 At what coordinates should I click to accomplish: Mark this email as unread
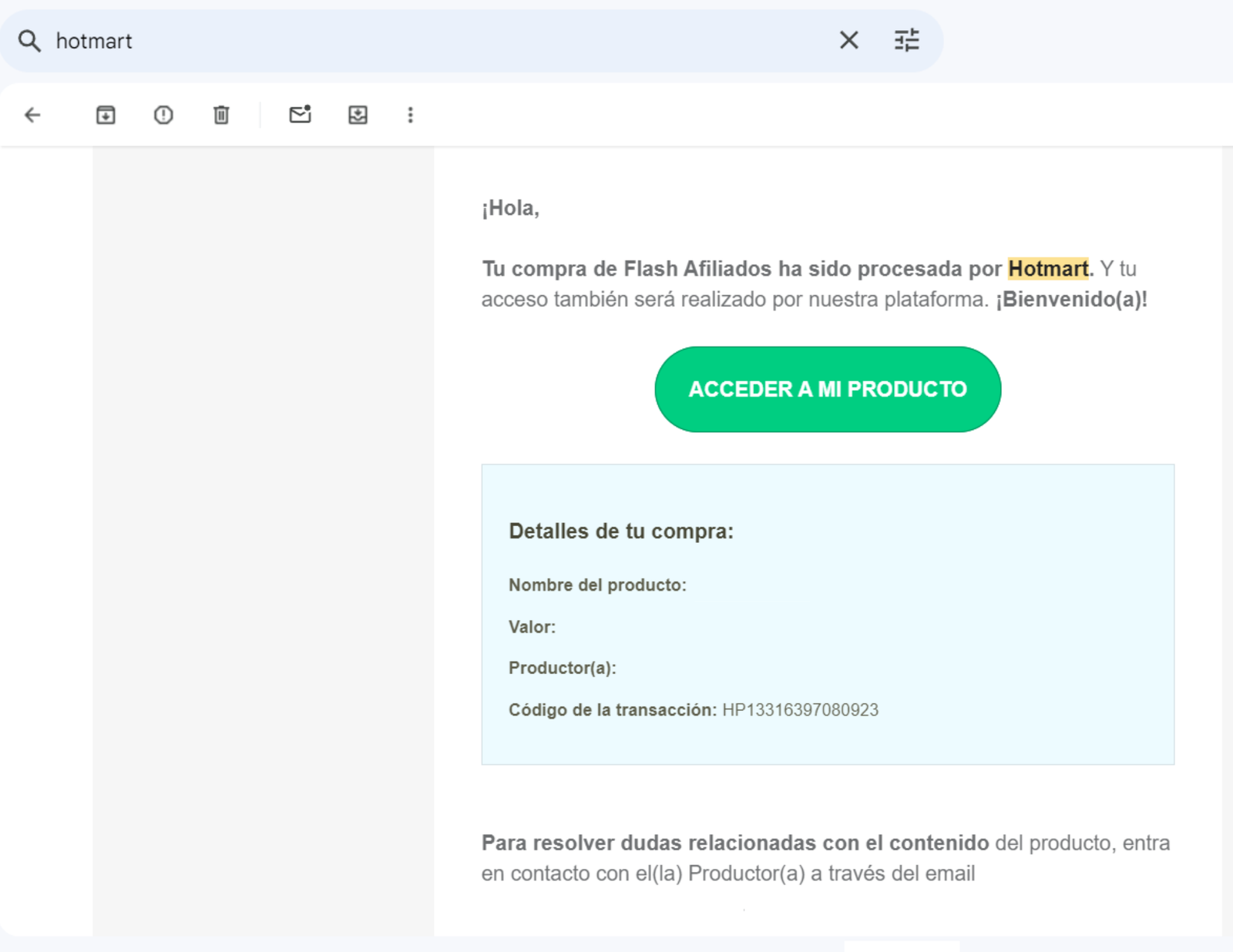coord(300,115)
